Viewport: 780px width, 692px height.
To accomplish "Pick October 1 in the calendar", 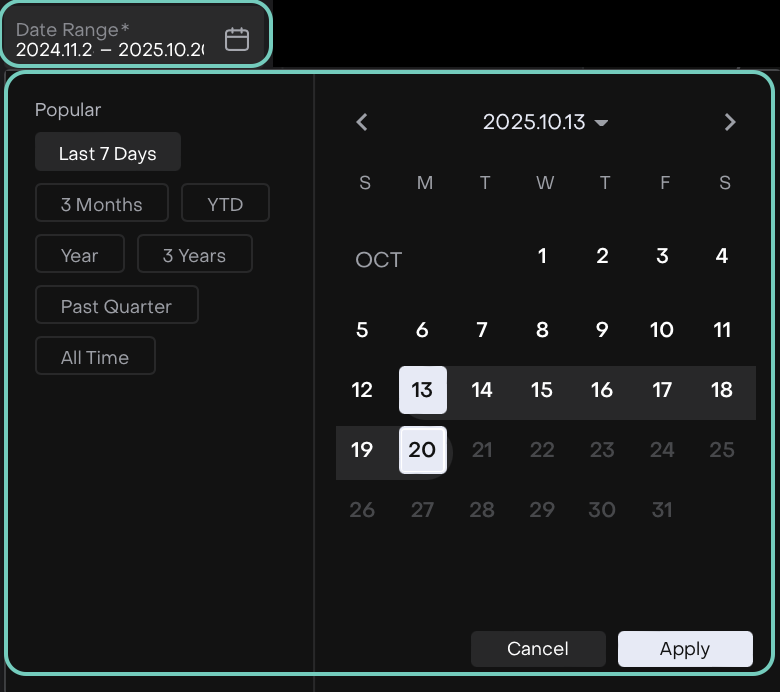I will (542, 256).
